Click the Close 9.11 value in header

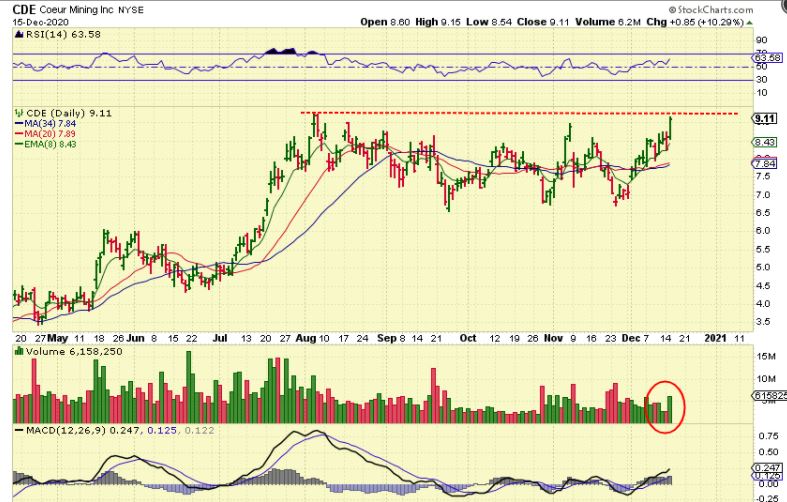(543, 22)
